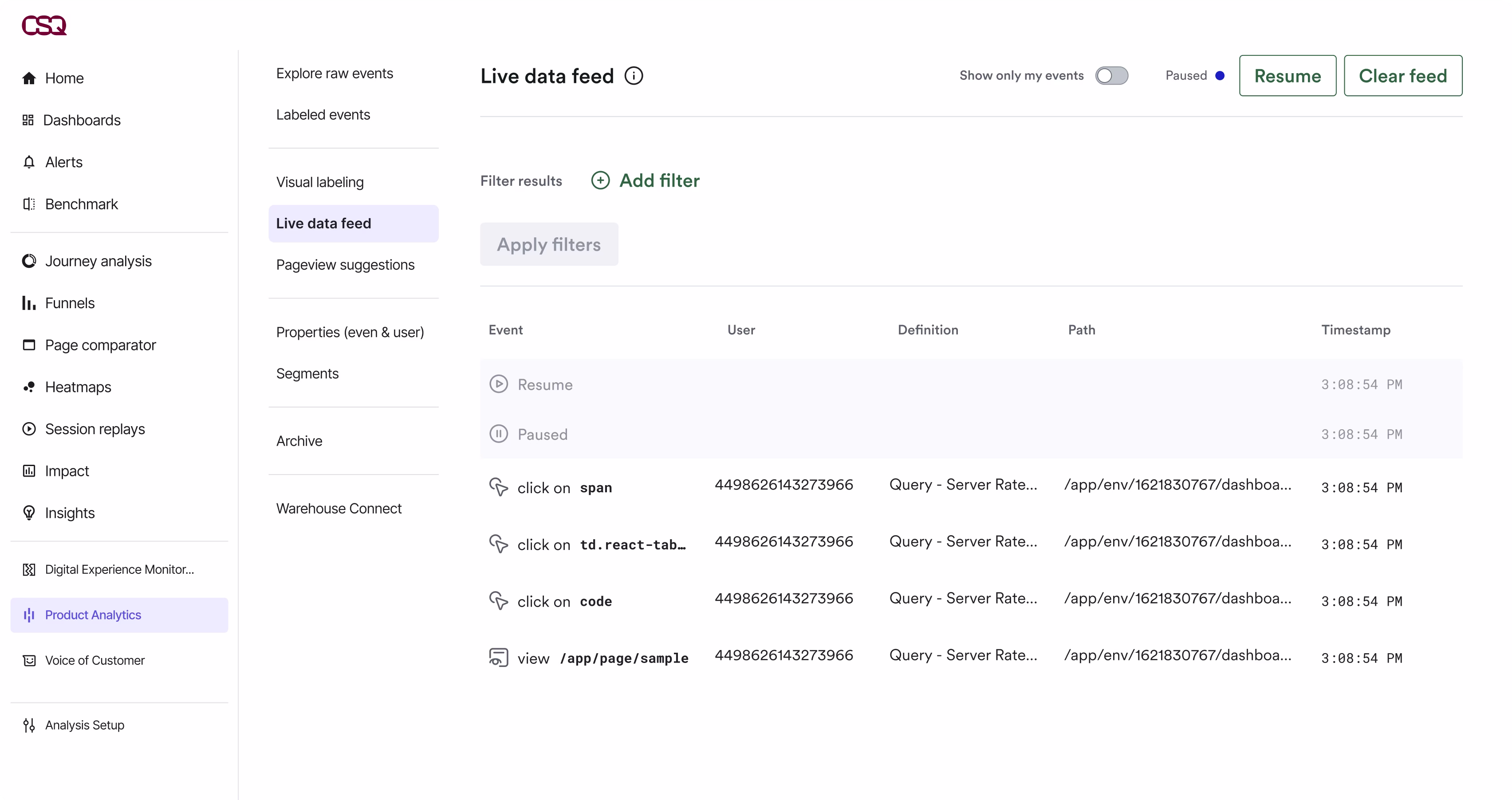Screen dimensions: 1512x800
Task: Go to Visual labeling
Action: pos(320,182)
